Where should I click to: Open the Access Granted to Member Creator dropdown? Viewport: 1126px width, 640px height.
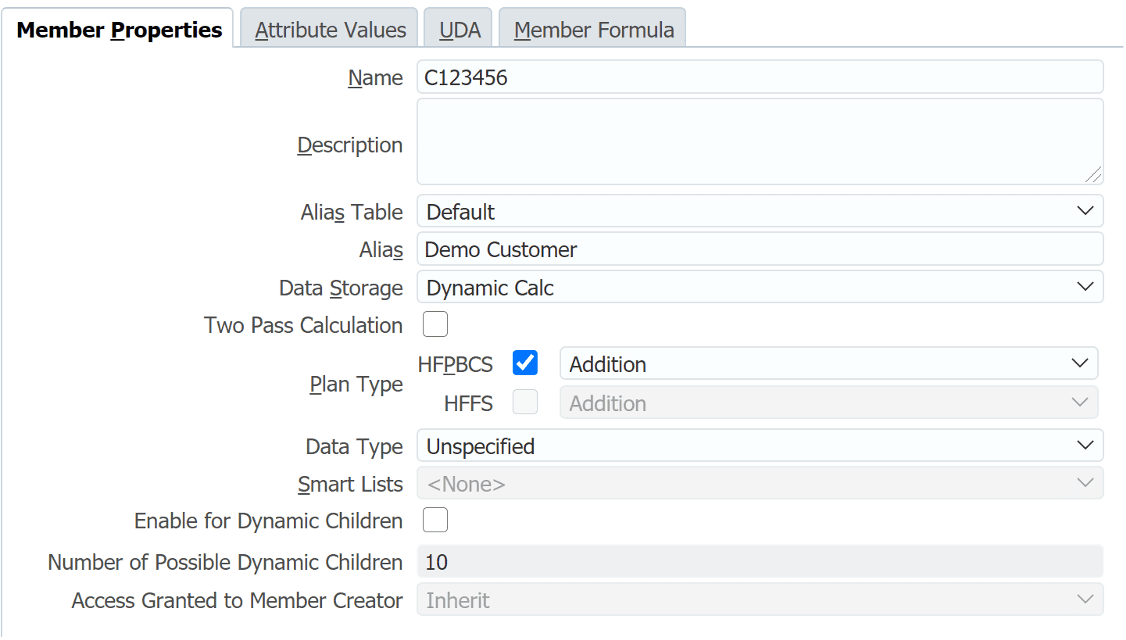(759, 600)
